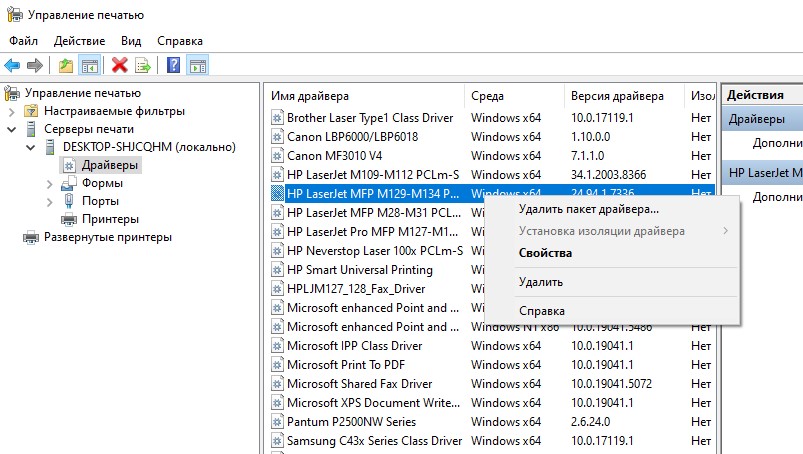Click Дополнительные действия under Драйверы

777,143
